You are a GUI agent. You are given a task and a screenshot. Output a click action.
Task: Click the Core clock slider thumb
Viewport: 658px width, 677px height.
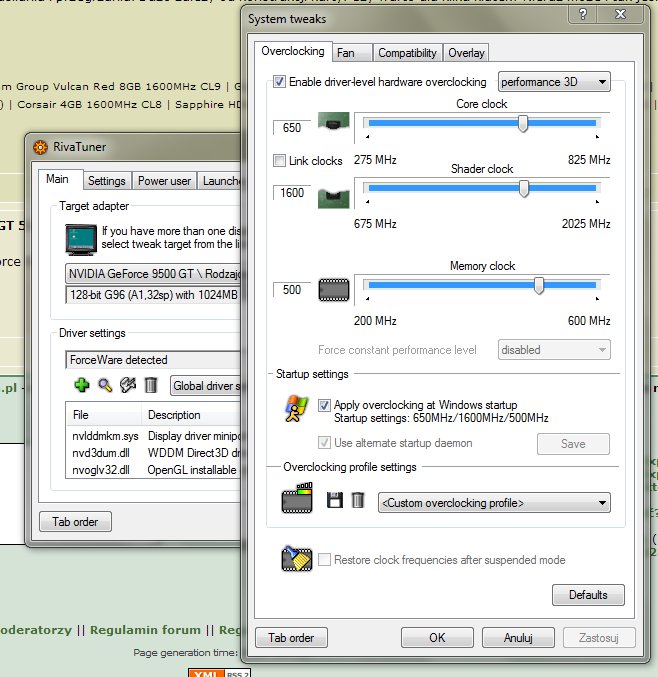click(523, 123)
